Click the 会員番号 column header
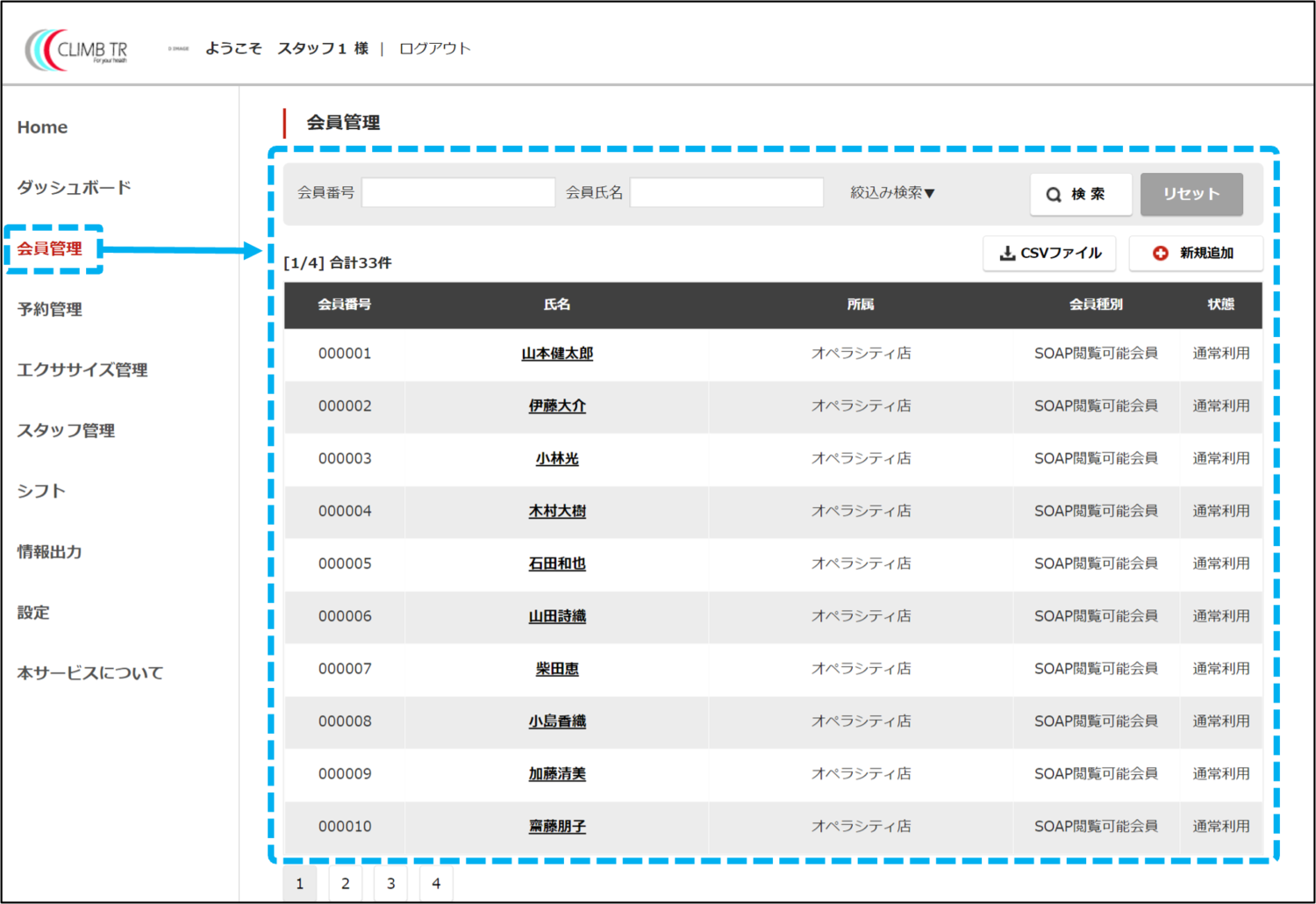1316x904 pixels. (344, 305)
